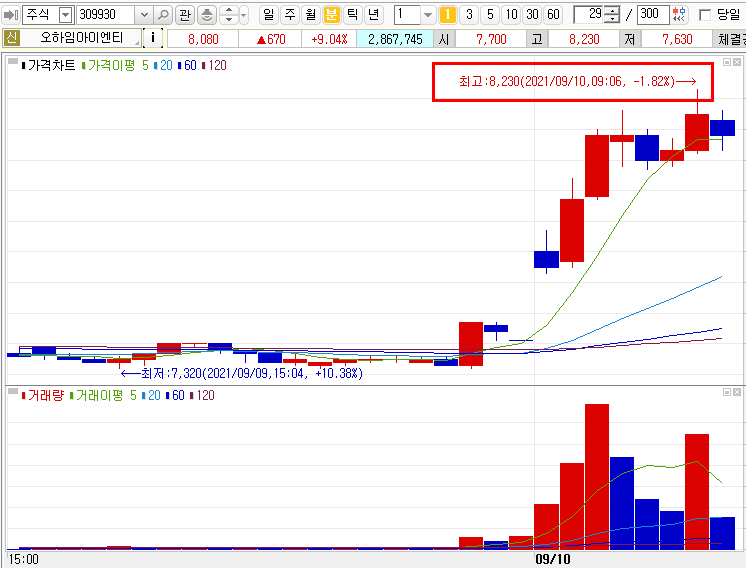Click the volume panel menu icon
746x568 pixels.
(13, 391)
